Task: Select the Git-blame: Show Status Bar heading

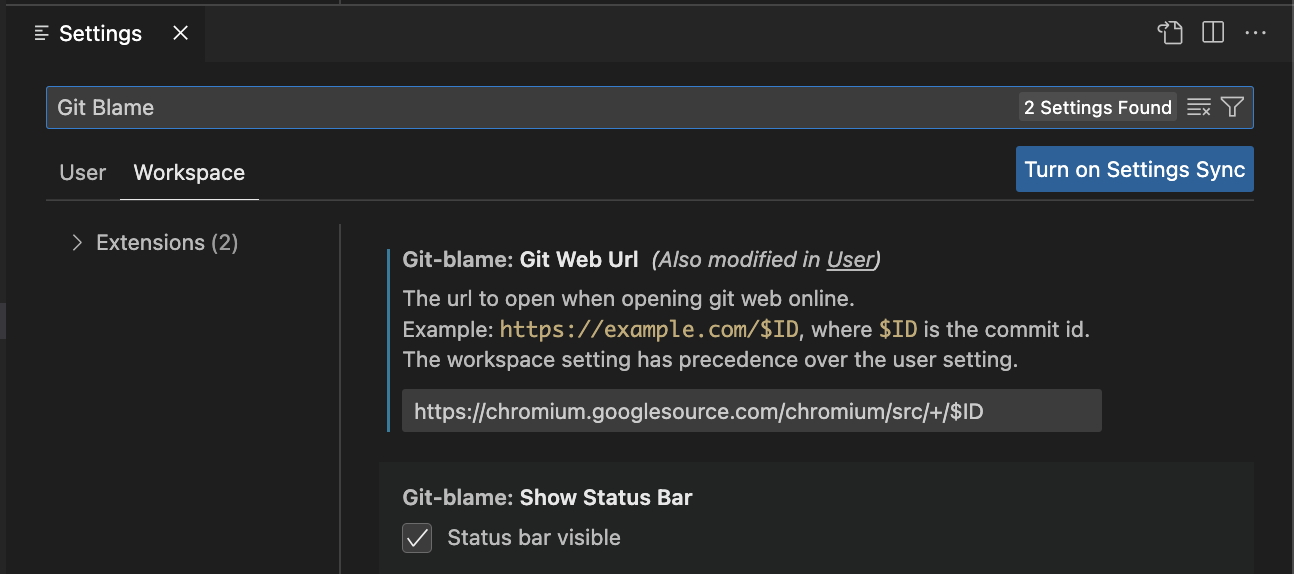Action: [547, 498]
